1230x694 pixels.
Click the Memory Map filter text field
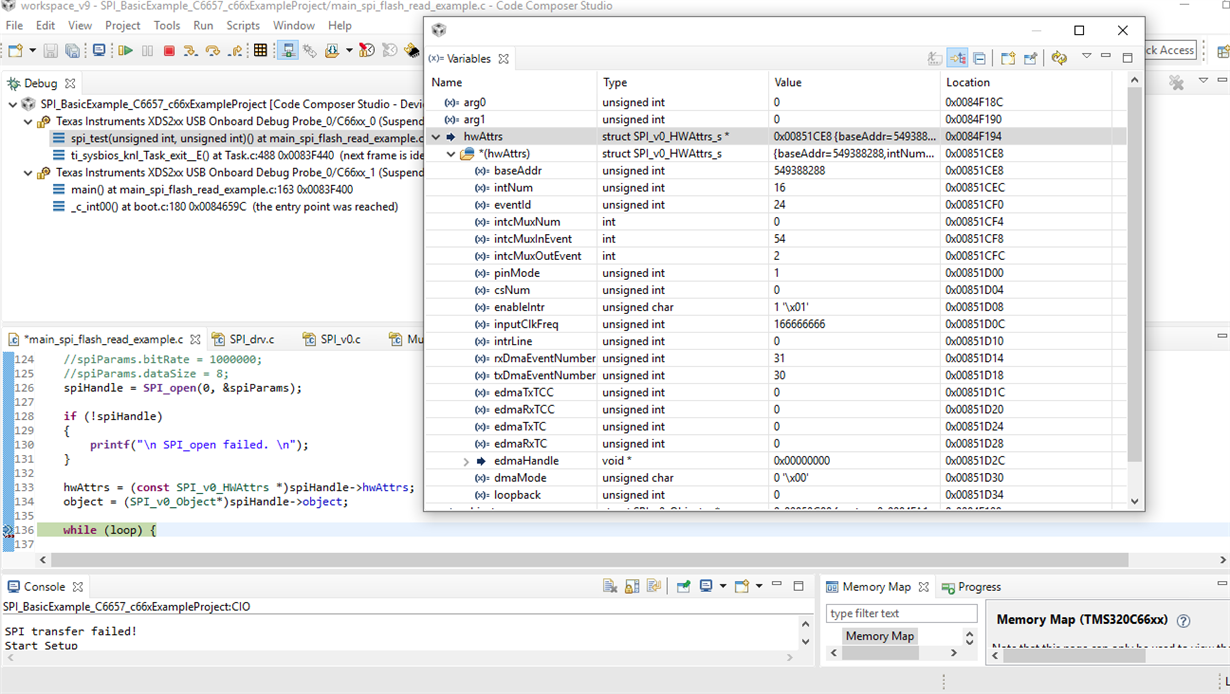(x=901, y=613)
